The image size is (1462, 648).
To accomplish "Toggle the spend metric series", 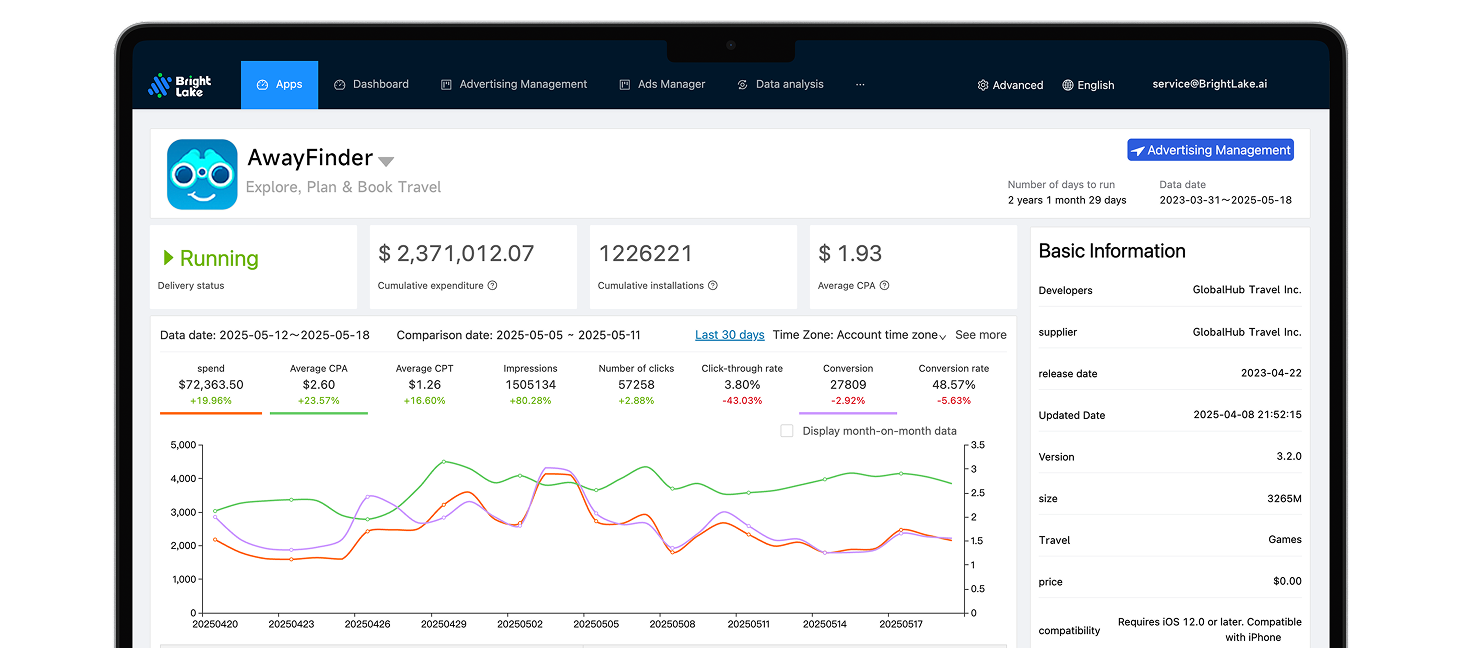I will (x=211, y=385).
